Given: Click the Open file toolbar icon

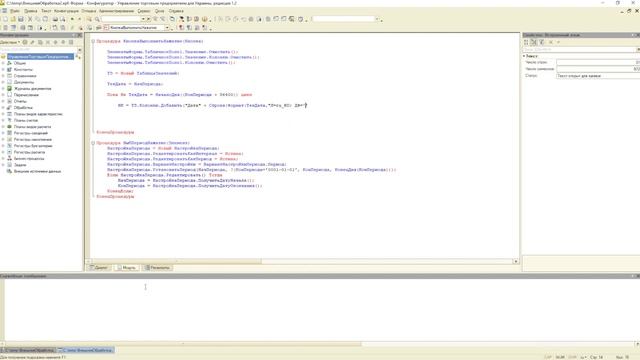Looking at the screenshot, I should 13,19.
